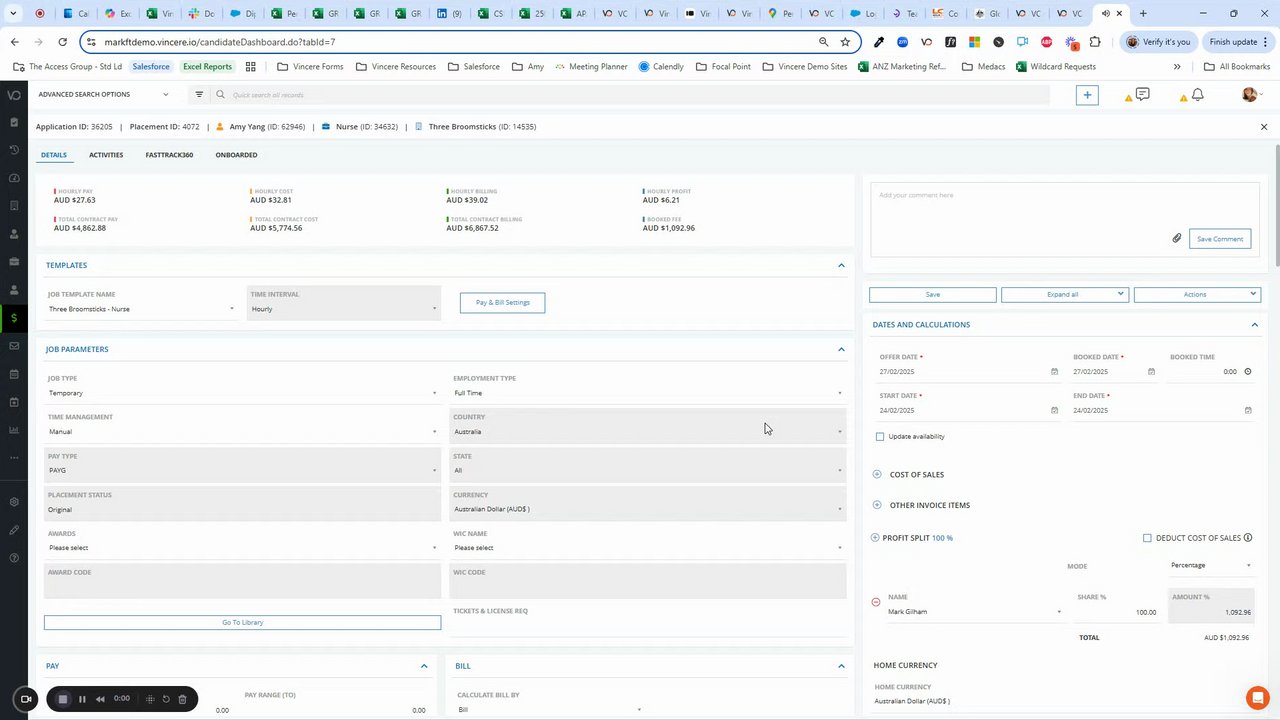Image resolution: width=1280 pixels, height=720 pixels.
Task: Remove Mark Gilham from profit split
Action: point(876,602)
